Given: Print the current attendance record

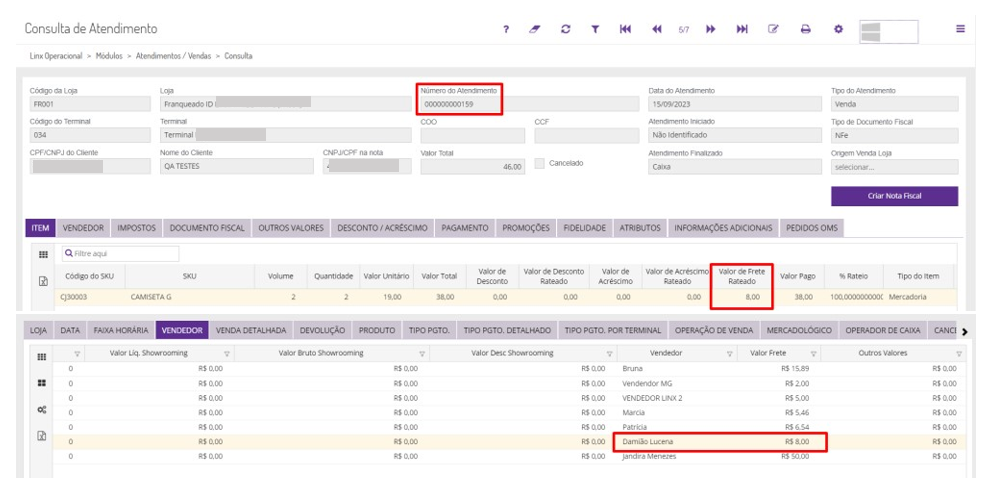Looking at the screenshot, I should [805, 30].
